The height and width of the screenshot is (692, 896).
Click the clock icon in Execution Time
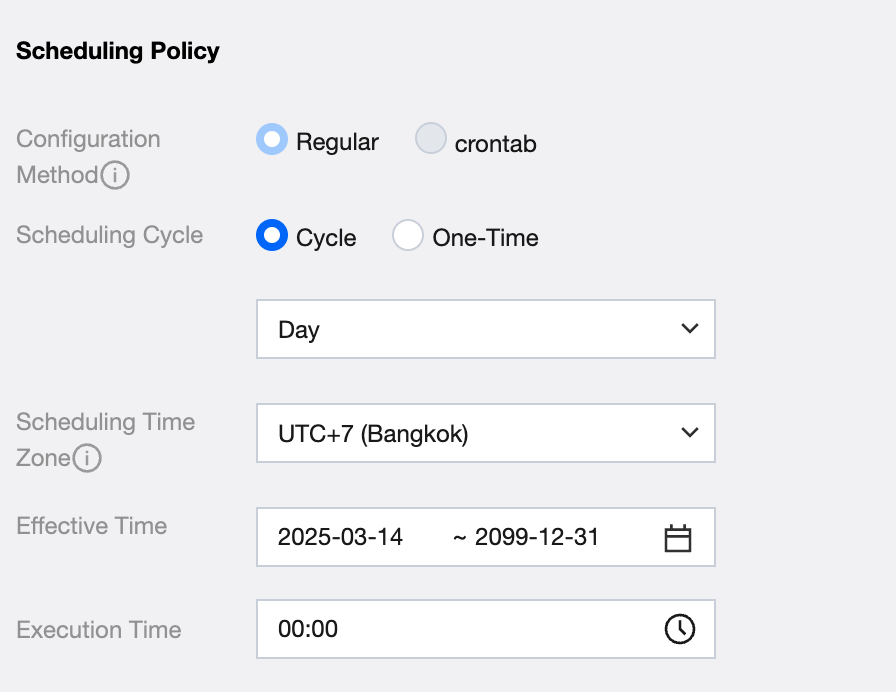click(x=679, y=629)
